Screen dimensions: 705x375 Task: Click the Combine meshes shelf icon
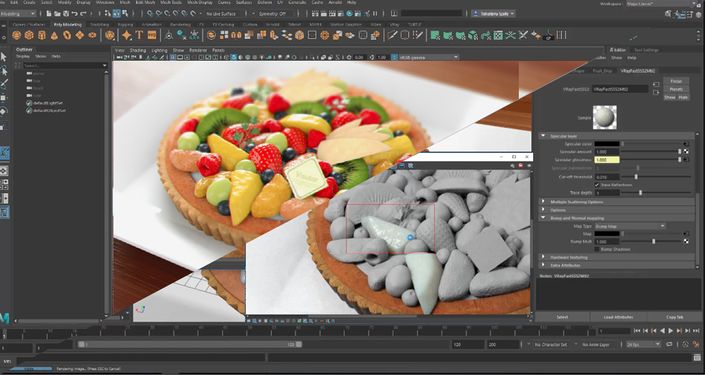pyautogui.click(x=211, y=35)
